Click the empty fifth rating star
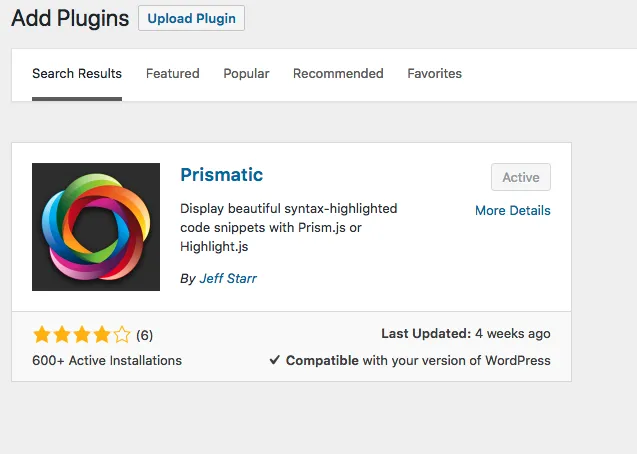Image resolution: width=637 pixels, height=454 pixels. click(121, 335)
